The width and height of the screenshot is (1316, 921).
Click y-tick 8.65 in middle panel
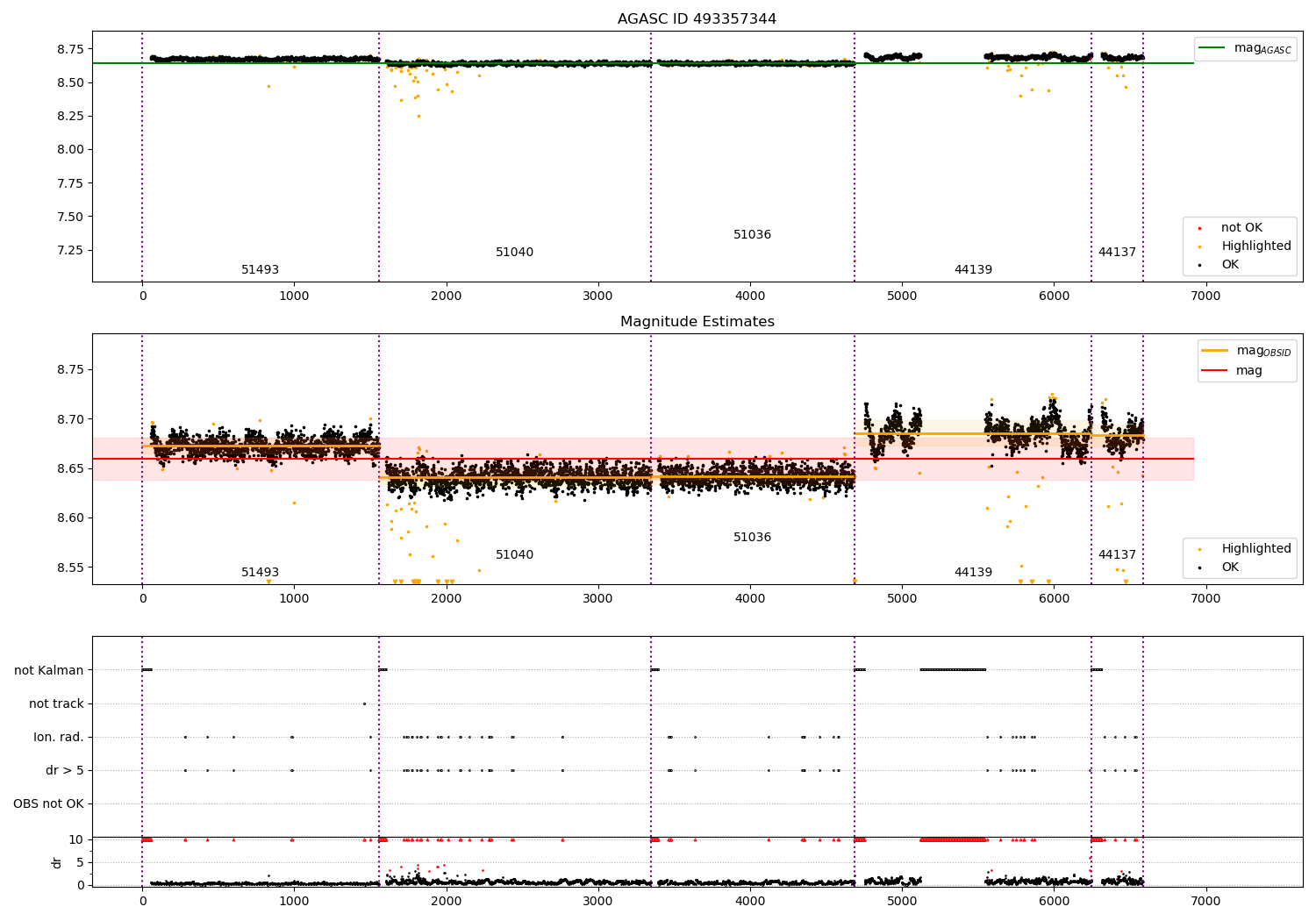click(x=69, y=469)
